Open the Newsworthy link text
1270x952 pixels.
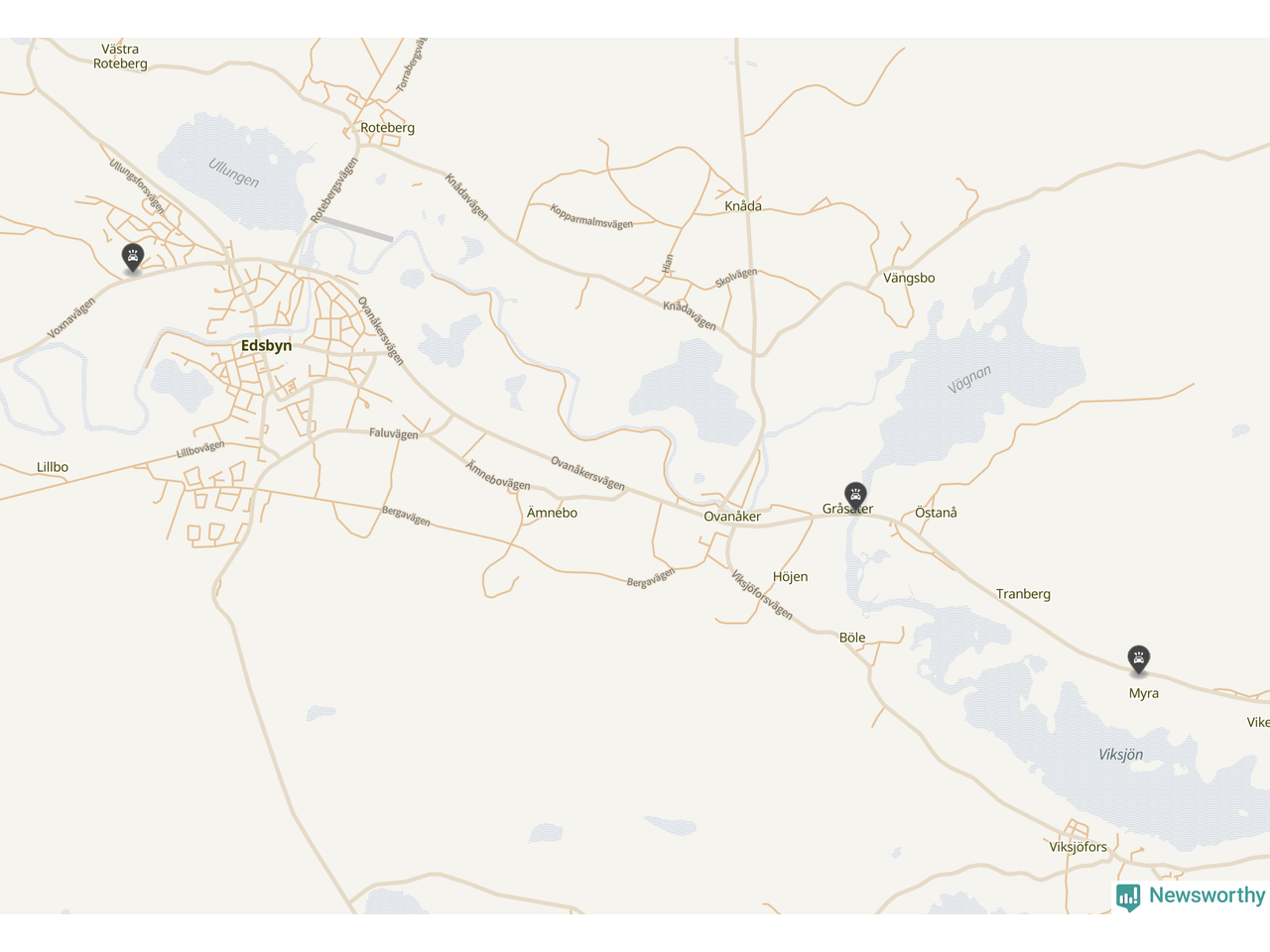(1207, 895)
